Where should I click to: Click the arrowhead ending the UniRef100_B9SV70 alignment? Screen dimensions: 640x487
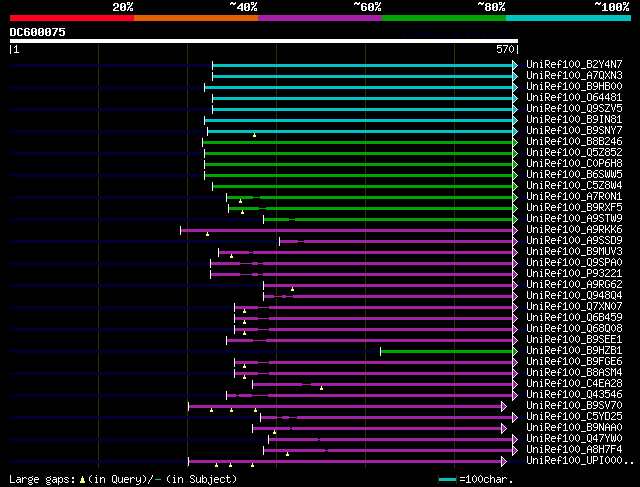[504, 407]
